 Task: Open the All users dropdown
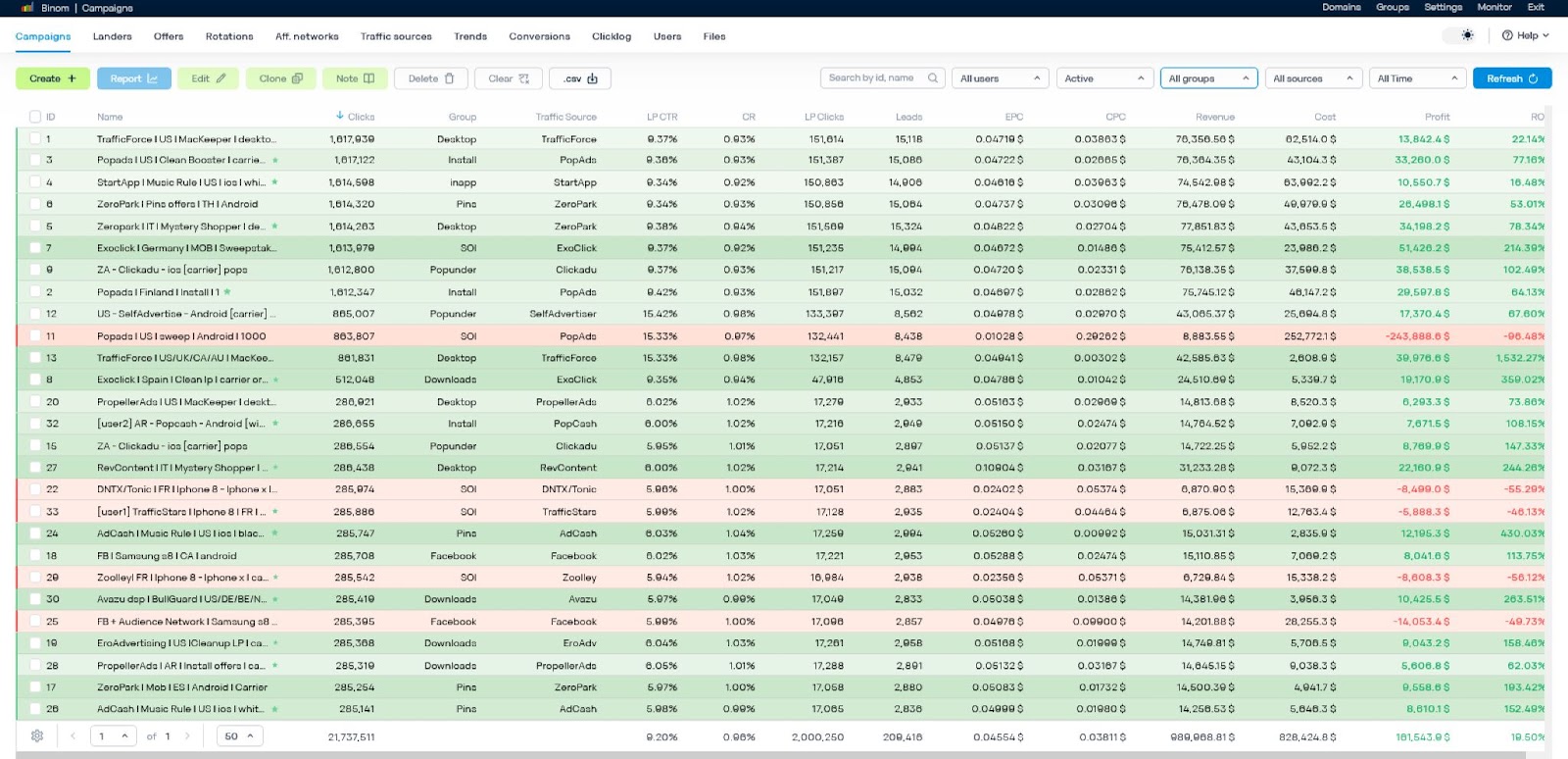[x=999, y=78]
